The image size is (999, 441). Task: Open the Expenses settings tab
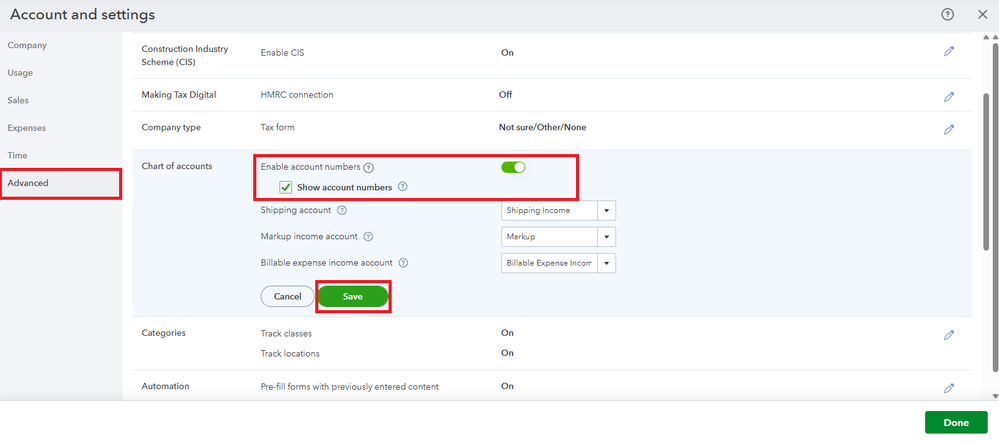pos(27,128)
